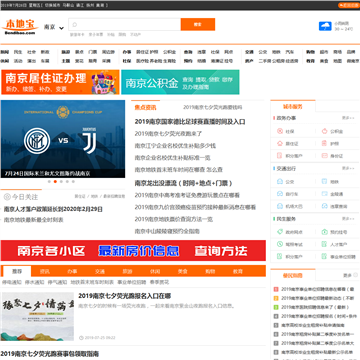Click the 社保 icon in 政务办事

coord(280,131)
